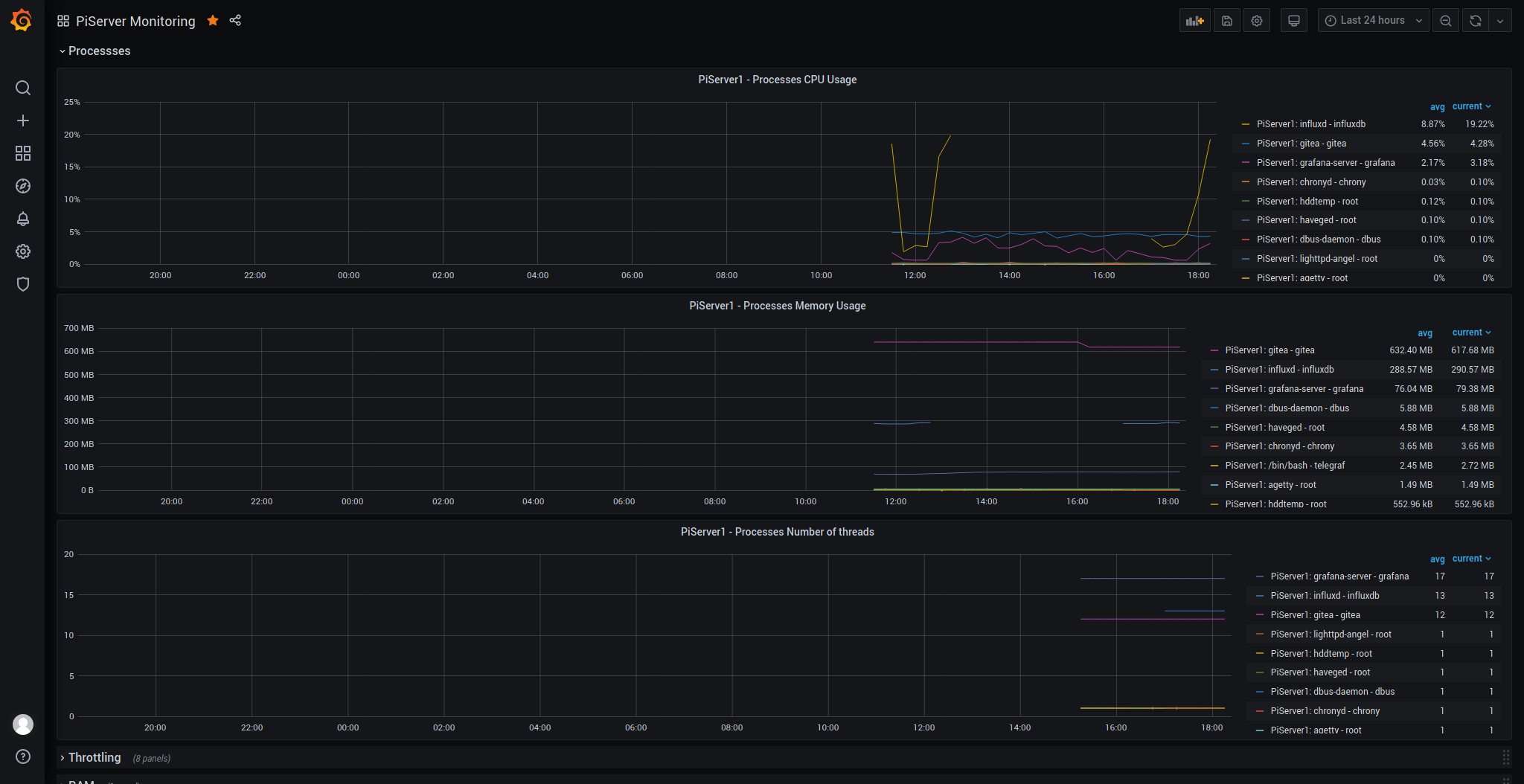This screenshot has width=1524, height=784.
Task: Expand the Throttling row
Action: coord(63,758)
